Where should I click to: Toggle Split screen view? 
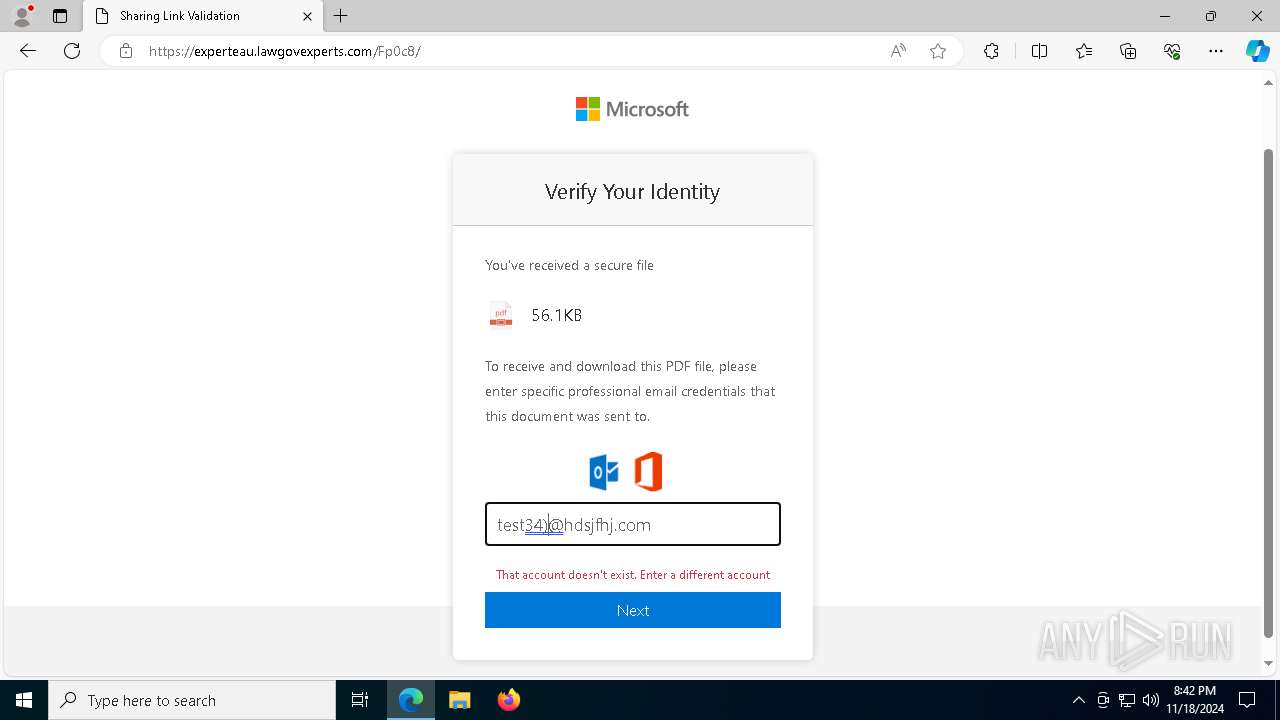1039,51
